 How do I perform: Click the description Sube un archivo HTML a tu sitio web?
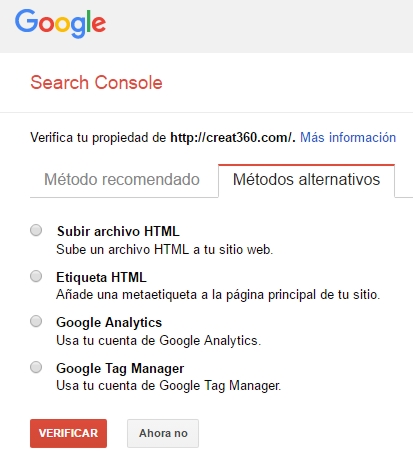165,249
